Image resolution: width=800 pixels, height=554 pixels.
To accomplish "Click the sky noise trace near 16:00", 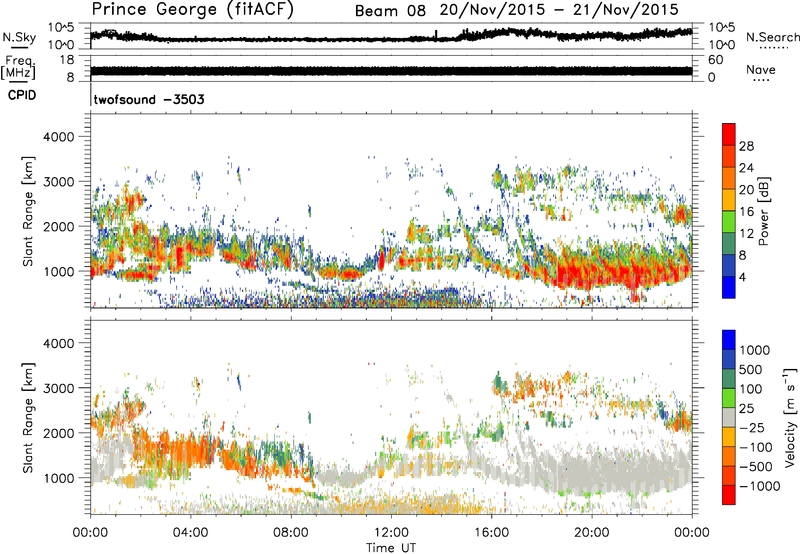I will pyautogui.click(x=491, y=34).
